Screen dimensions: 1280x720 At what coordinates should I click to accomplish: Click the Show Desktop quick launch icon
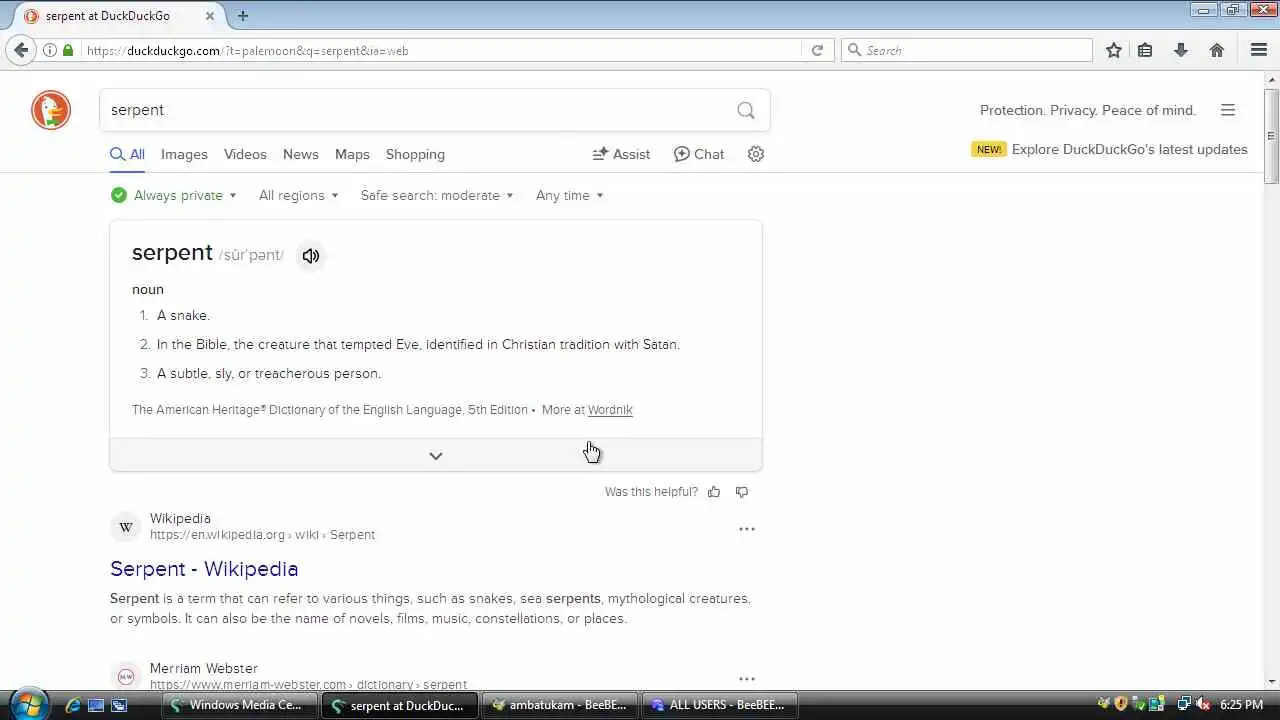96,705
